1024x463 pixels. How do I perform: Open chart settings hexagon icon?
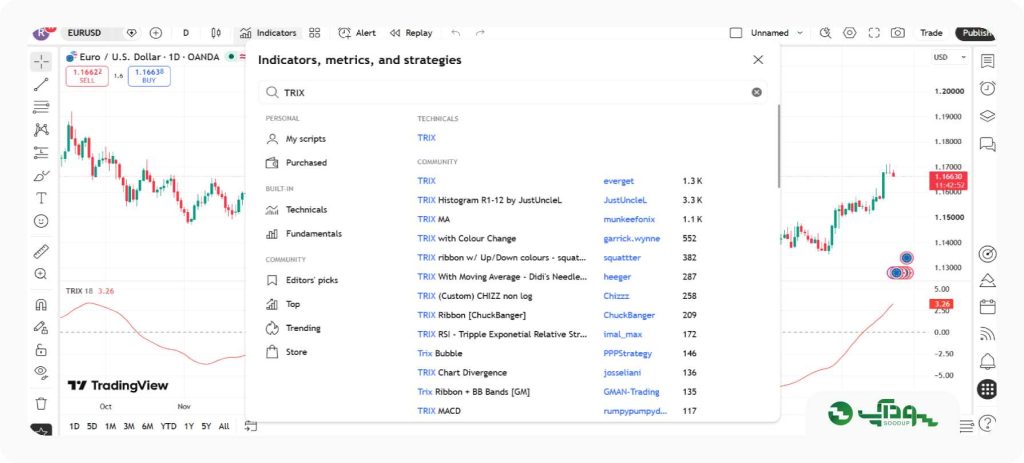(x=849, y=33)
